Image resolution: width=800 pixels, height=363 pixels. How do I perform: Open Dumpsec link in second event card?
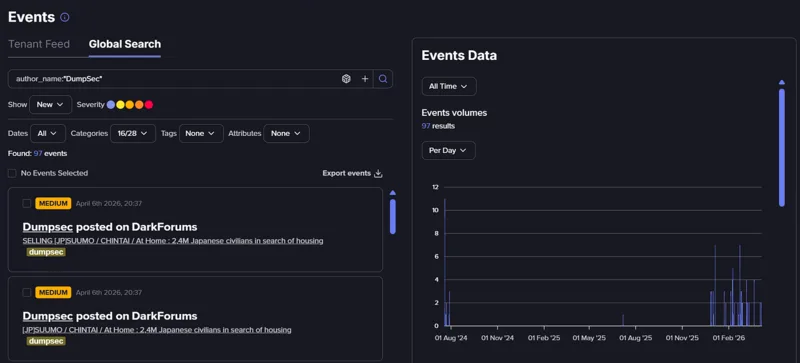pyautogui.click(x=48, y=316)
